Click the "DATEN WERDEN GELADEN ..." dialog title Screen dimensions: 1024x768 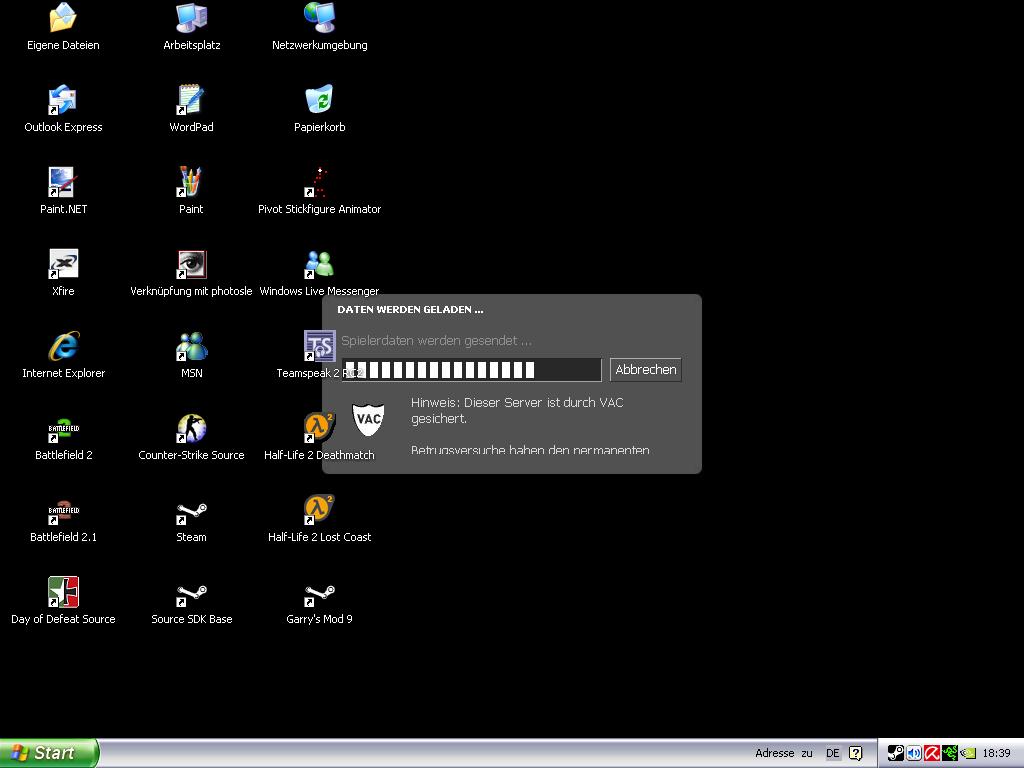pos(410,310)
